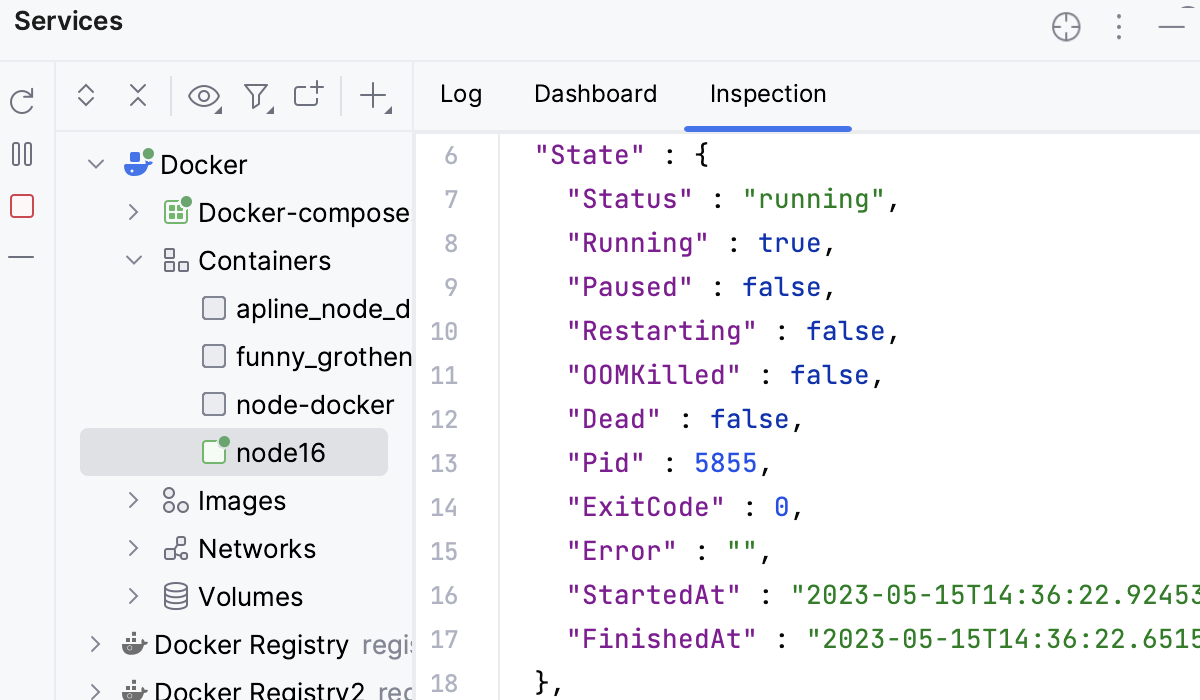The width and height of the screenshot is (1200, 700).
Task: Open the Log tab
Action: pos(461,93)
